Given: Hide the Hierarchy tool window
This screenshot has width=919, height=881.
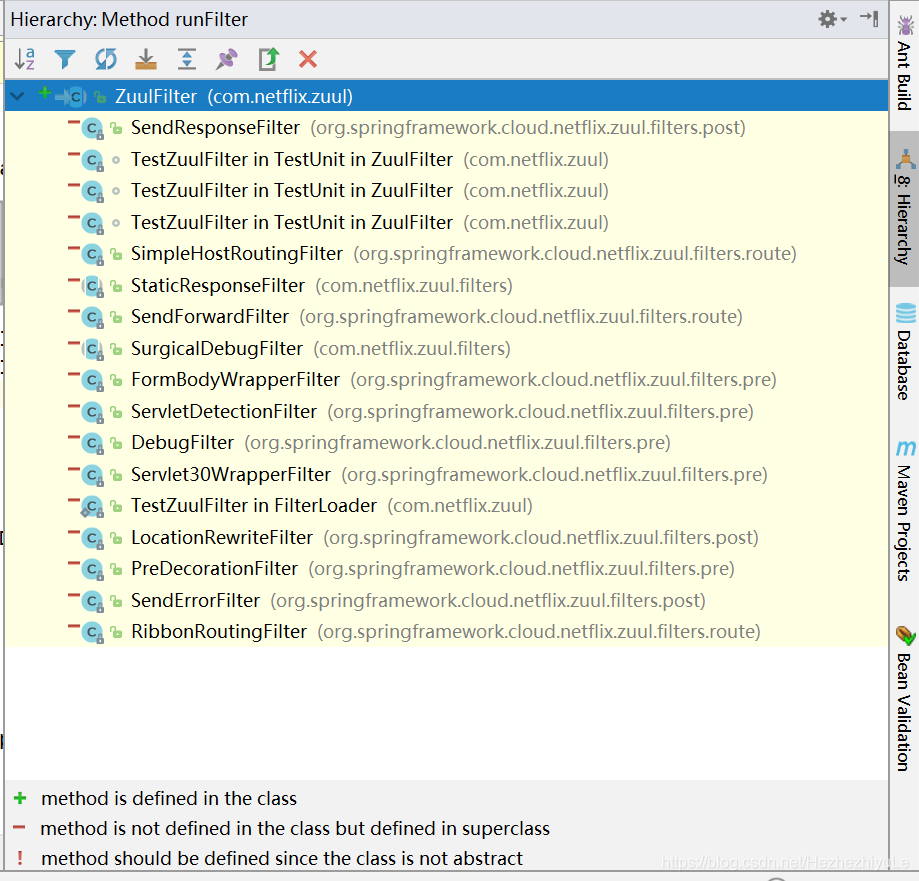Looking at the screenshot, I should (x=869, y=19).
